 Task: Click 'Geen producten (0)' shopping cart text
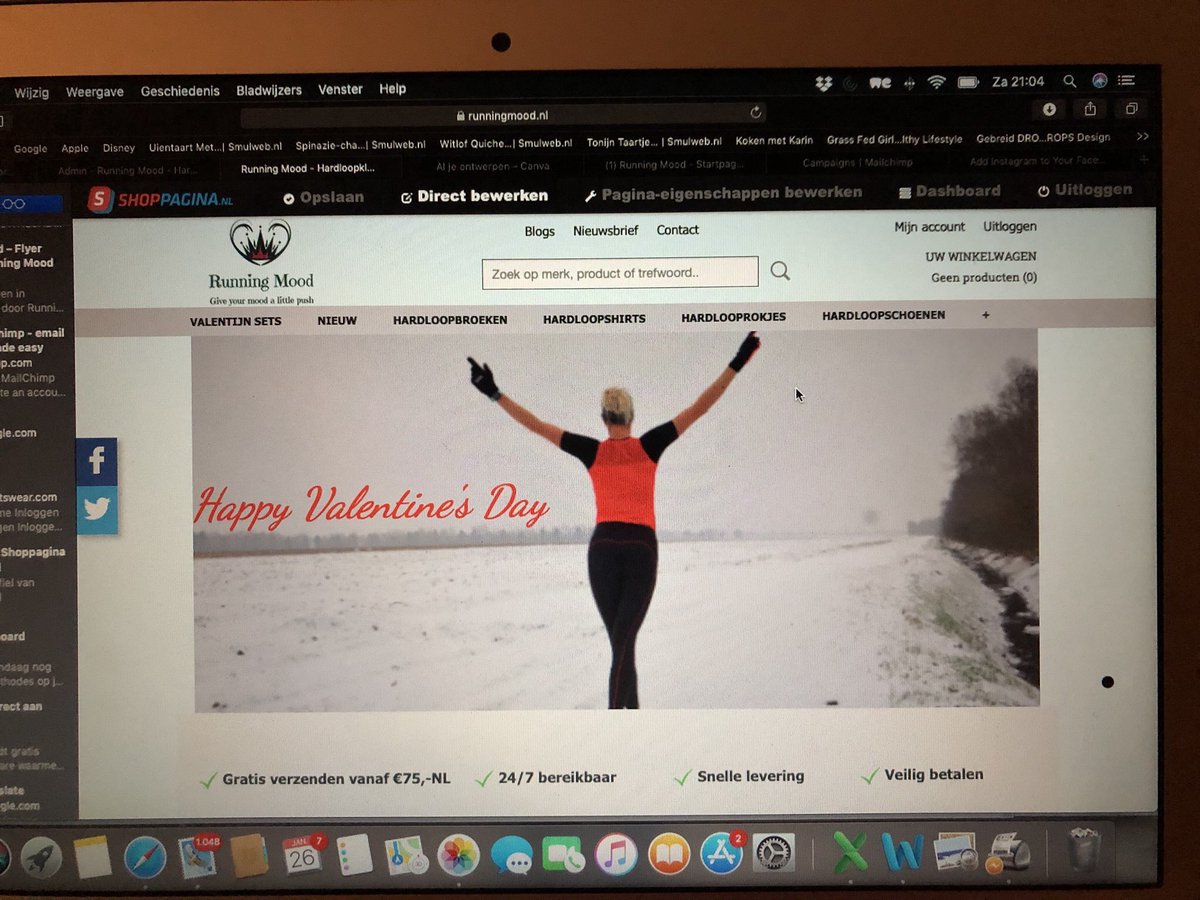984,278
